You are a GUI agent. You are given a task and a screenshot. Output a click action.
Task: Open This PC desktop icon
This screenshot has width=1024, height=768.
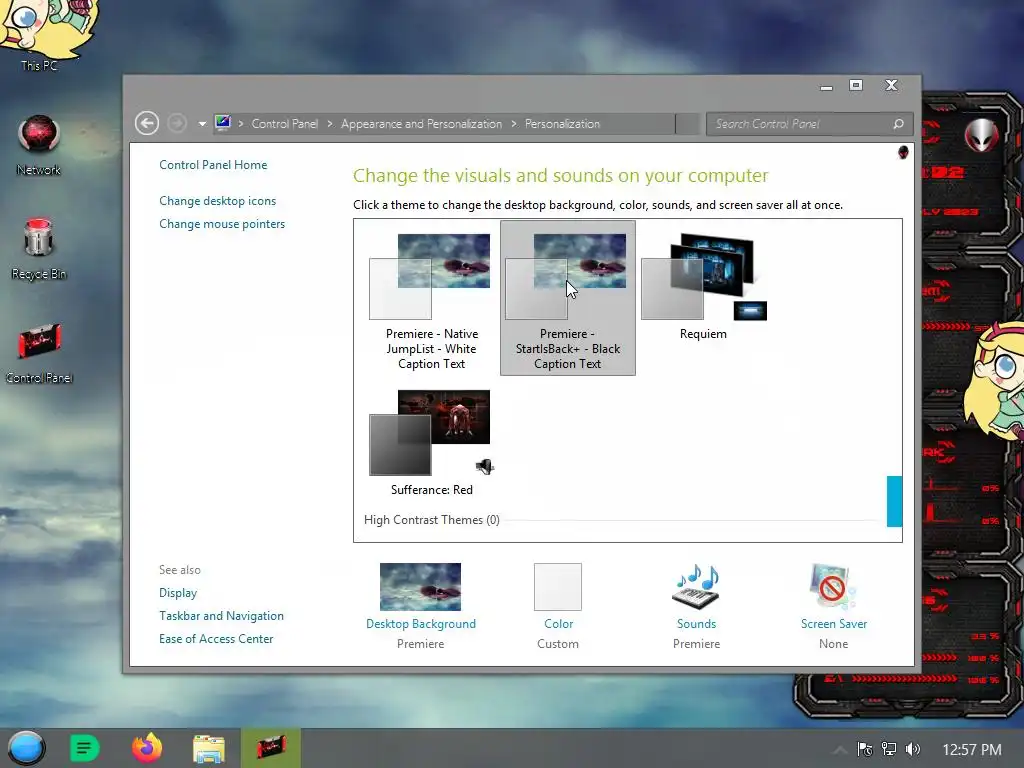(39, 34)
